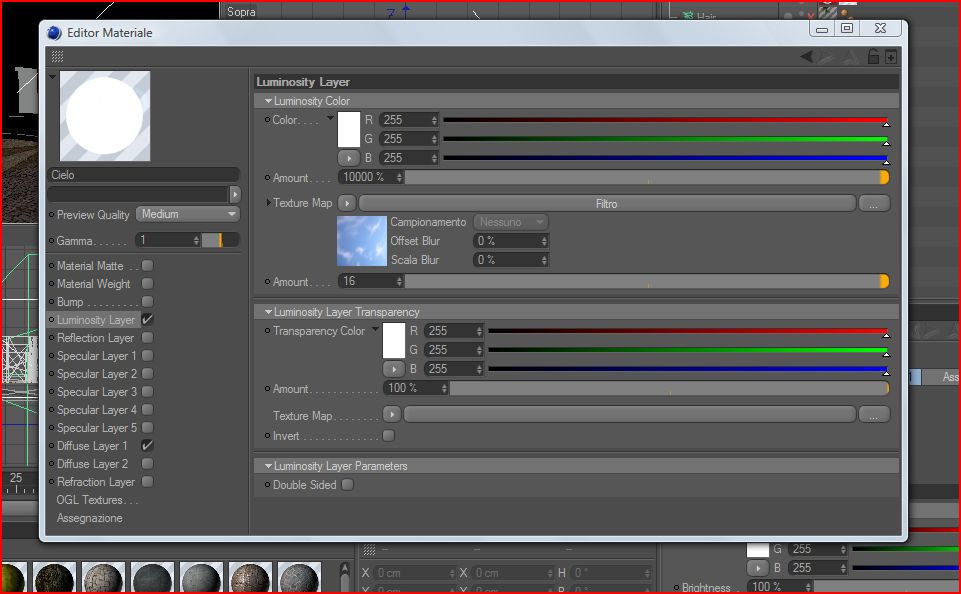The width and height of the screenshot is (961, 594).
Task: Collapse Luminosity Layer Parameters section
Action: [x=268, y=466]
